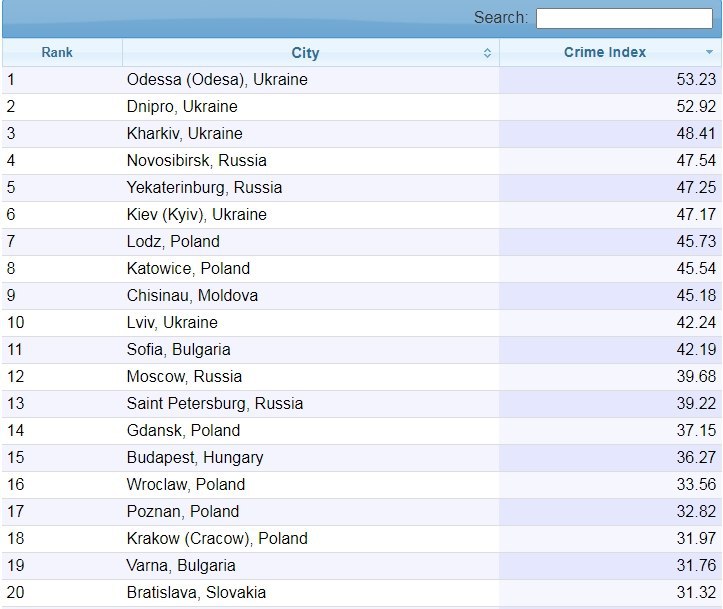Click crime index value 42.24
Image resolution: width=723 pixels, height=609 pixels.
coord(696,323)
